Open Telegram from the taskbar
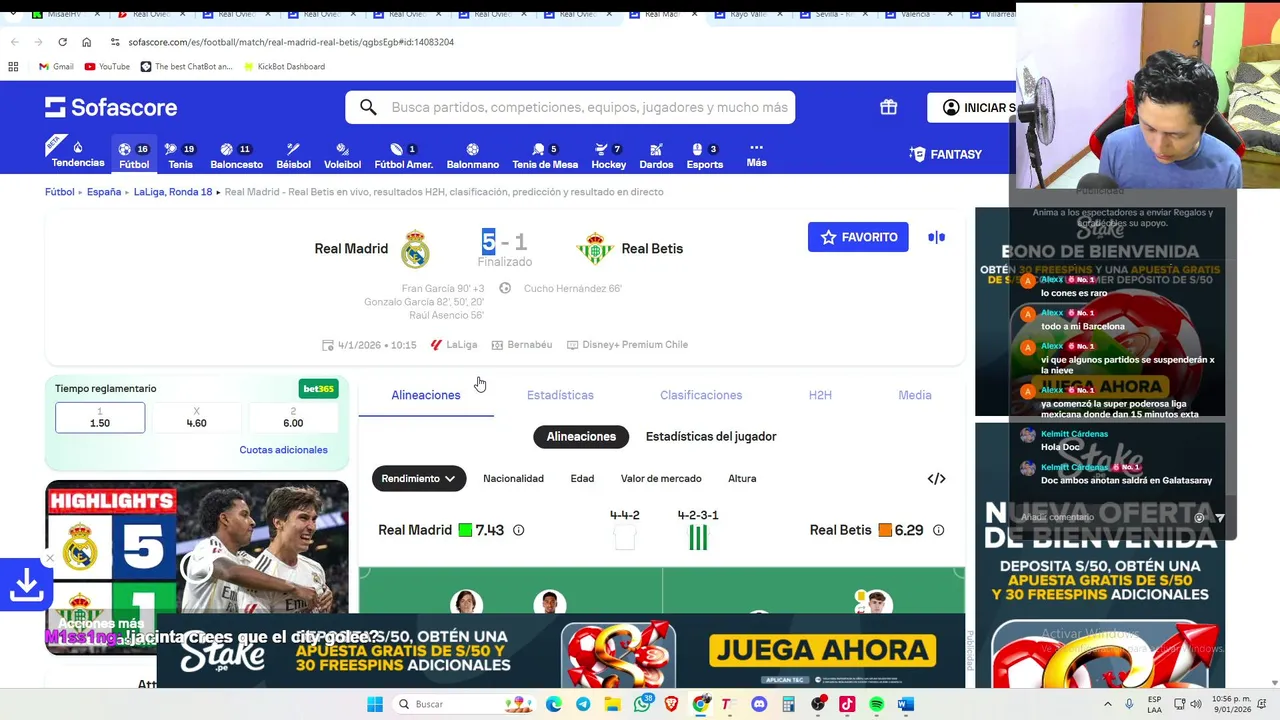The image size is (1280, 720). pyautogui.click(x=583, y=704)
